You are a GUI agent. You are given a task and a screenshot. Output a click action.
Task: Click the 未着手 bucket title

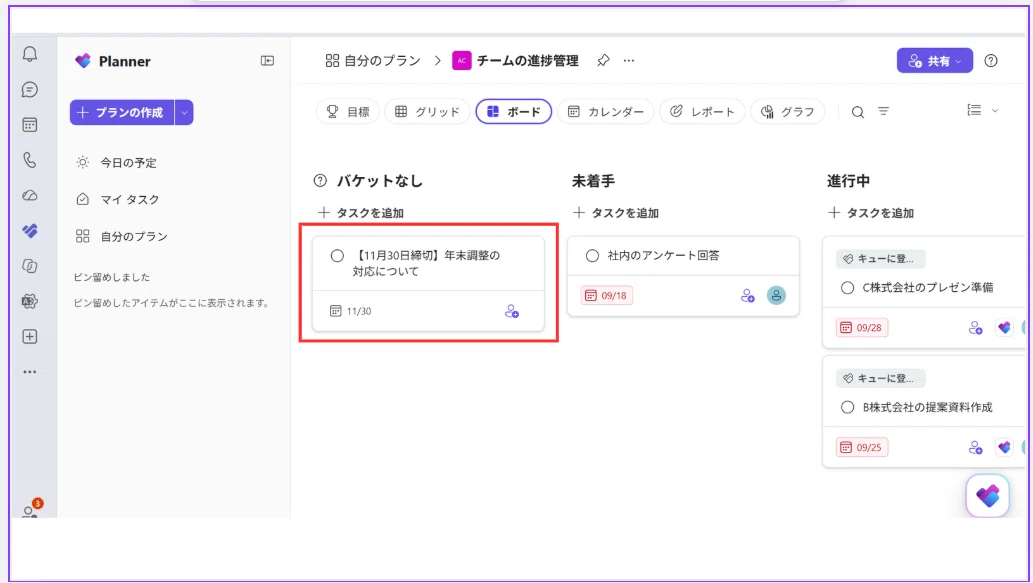tap(594, 180)
